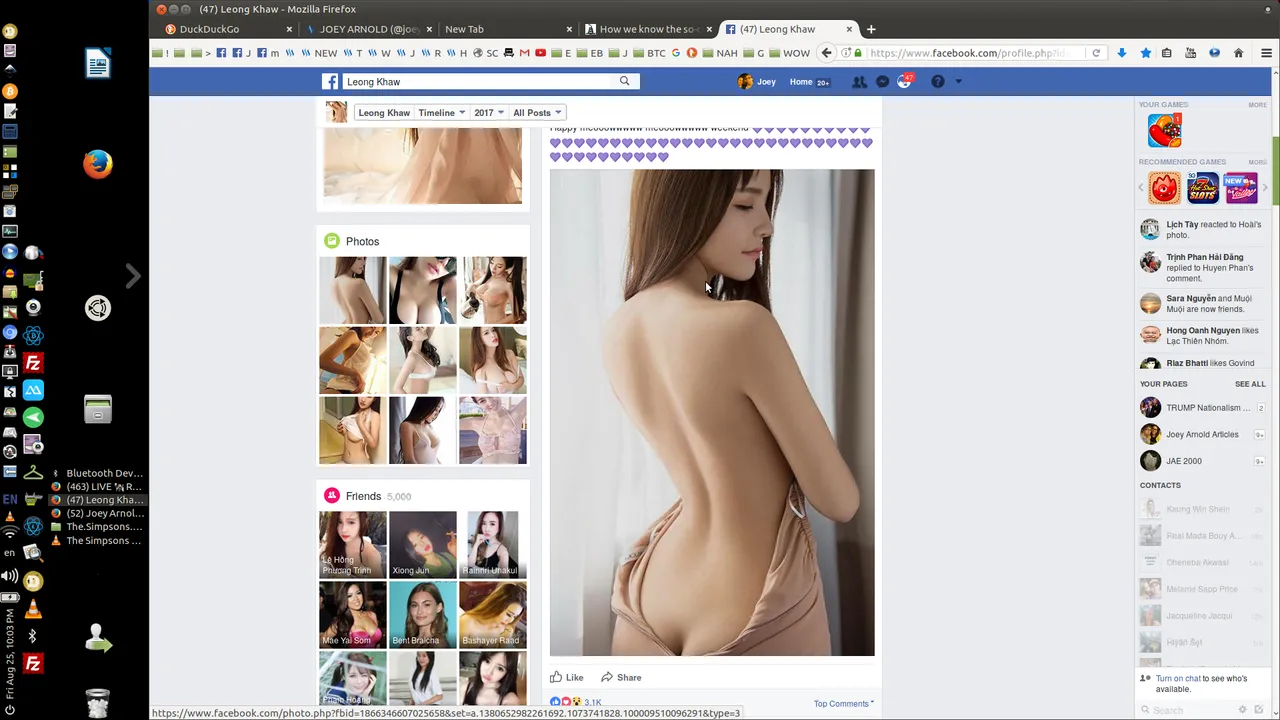This screenshot has height=720, width=1280.
Task: Open Trash icon on desktop
Action: coord(97,703)
